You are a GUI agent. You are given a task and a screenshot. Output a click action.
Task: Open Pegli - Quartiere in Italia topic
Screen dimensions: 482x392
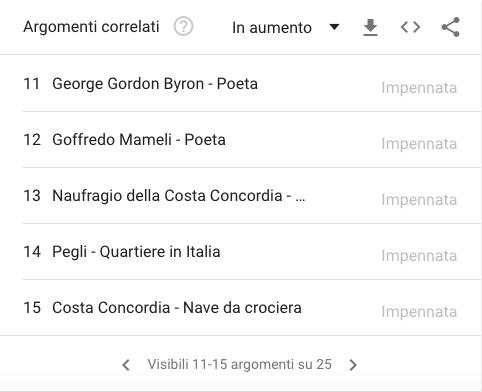click(136, 251)
